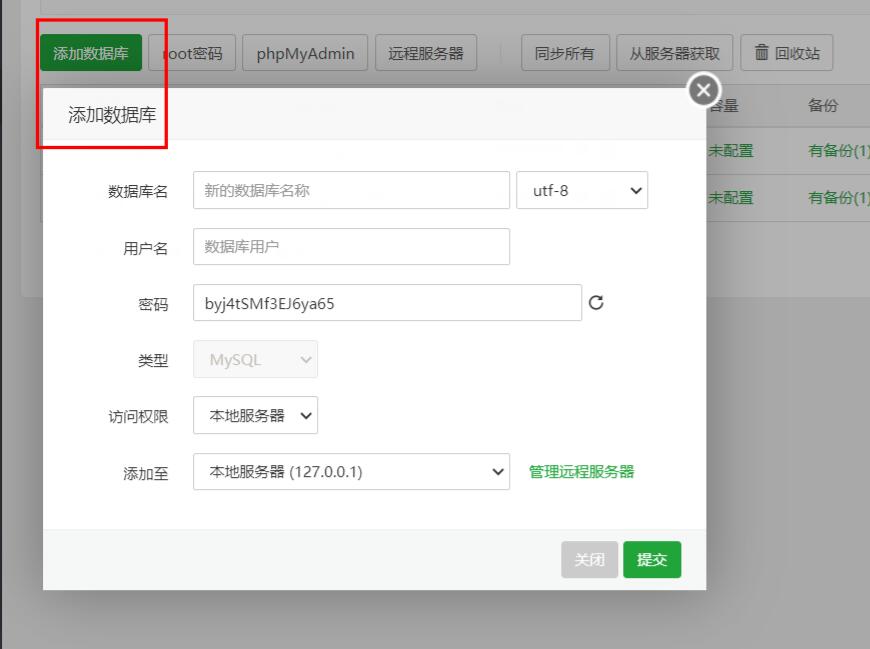Launch phpMyAdmin from toolbar
Viewport: 870px width, 649px height.
(x=305, y=53)
